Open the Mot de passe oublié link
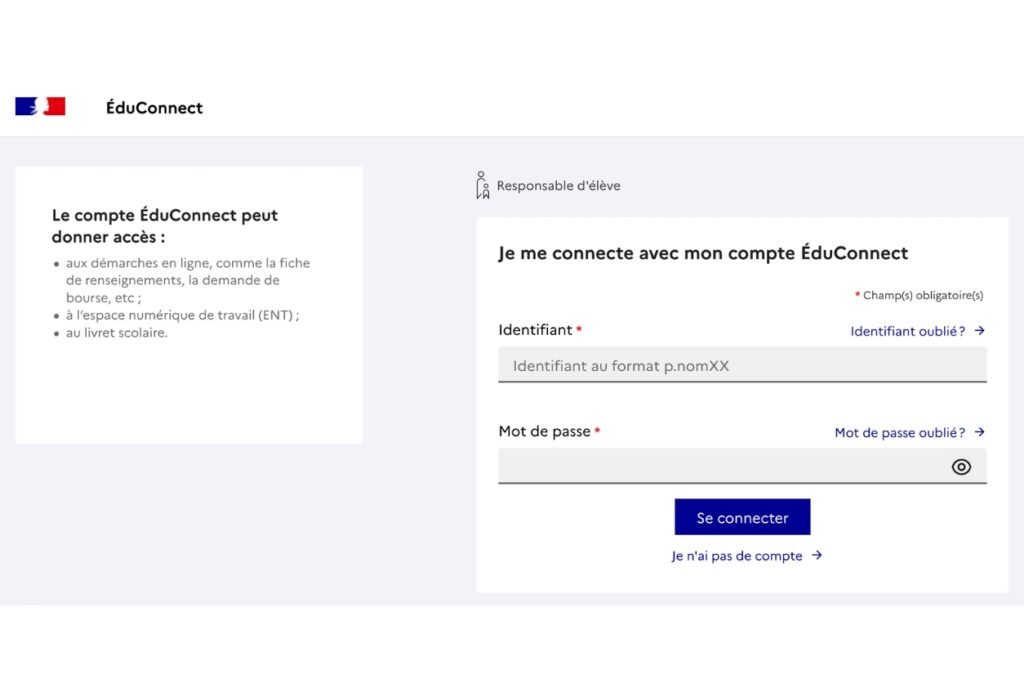1024x683 pixels. click(x=900, y=433)
